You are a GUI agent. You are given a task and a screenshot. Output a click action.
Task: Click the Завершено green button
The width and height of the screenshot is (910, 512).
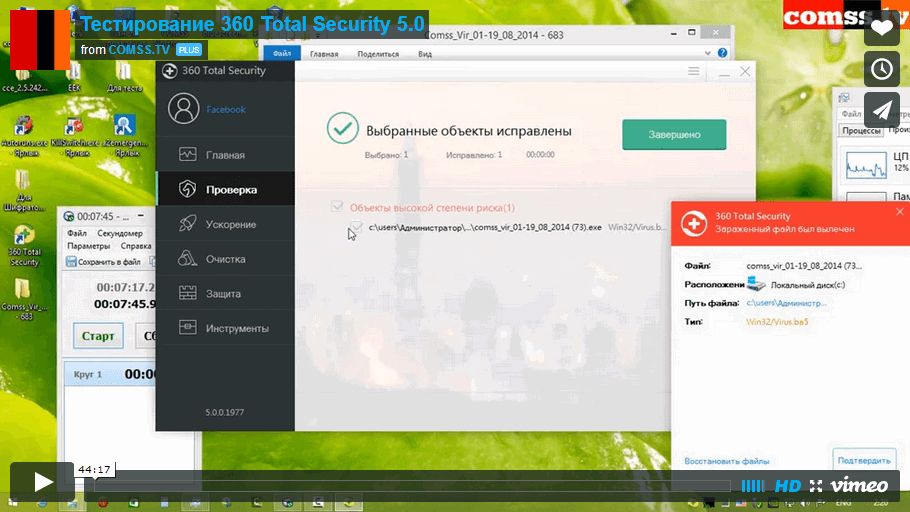point(674,134)
